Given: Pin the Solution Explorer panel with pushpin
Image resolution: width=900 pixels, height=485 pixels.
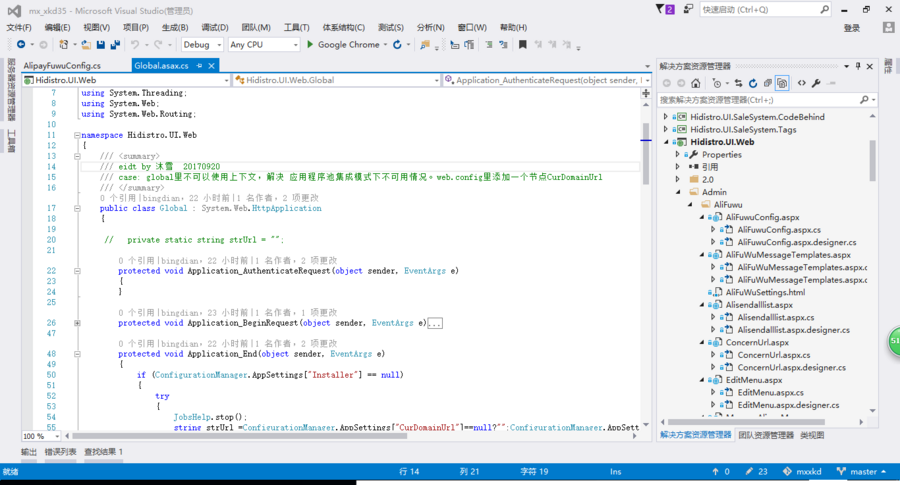Looking at the screenshot, I should (858, 66).
